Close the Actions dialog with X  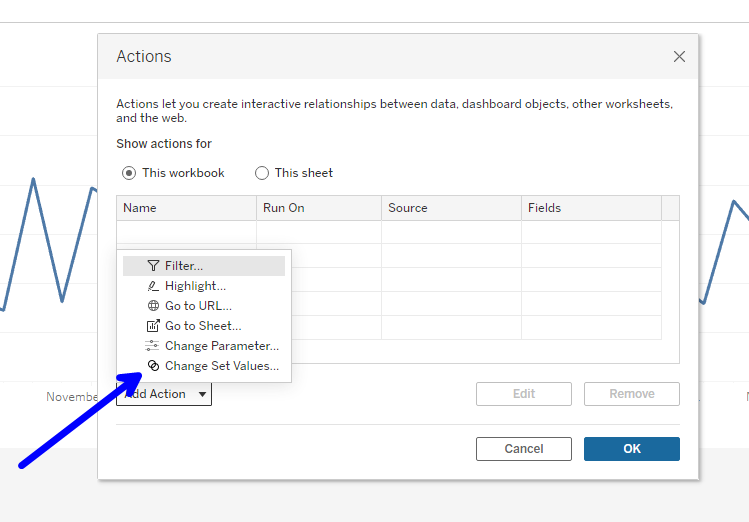pos(679,57)
